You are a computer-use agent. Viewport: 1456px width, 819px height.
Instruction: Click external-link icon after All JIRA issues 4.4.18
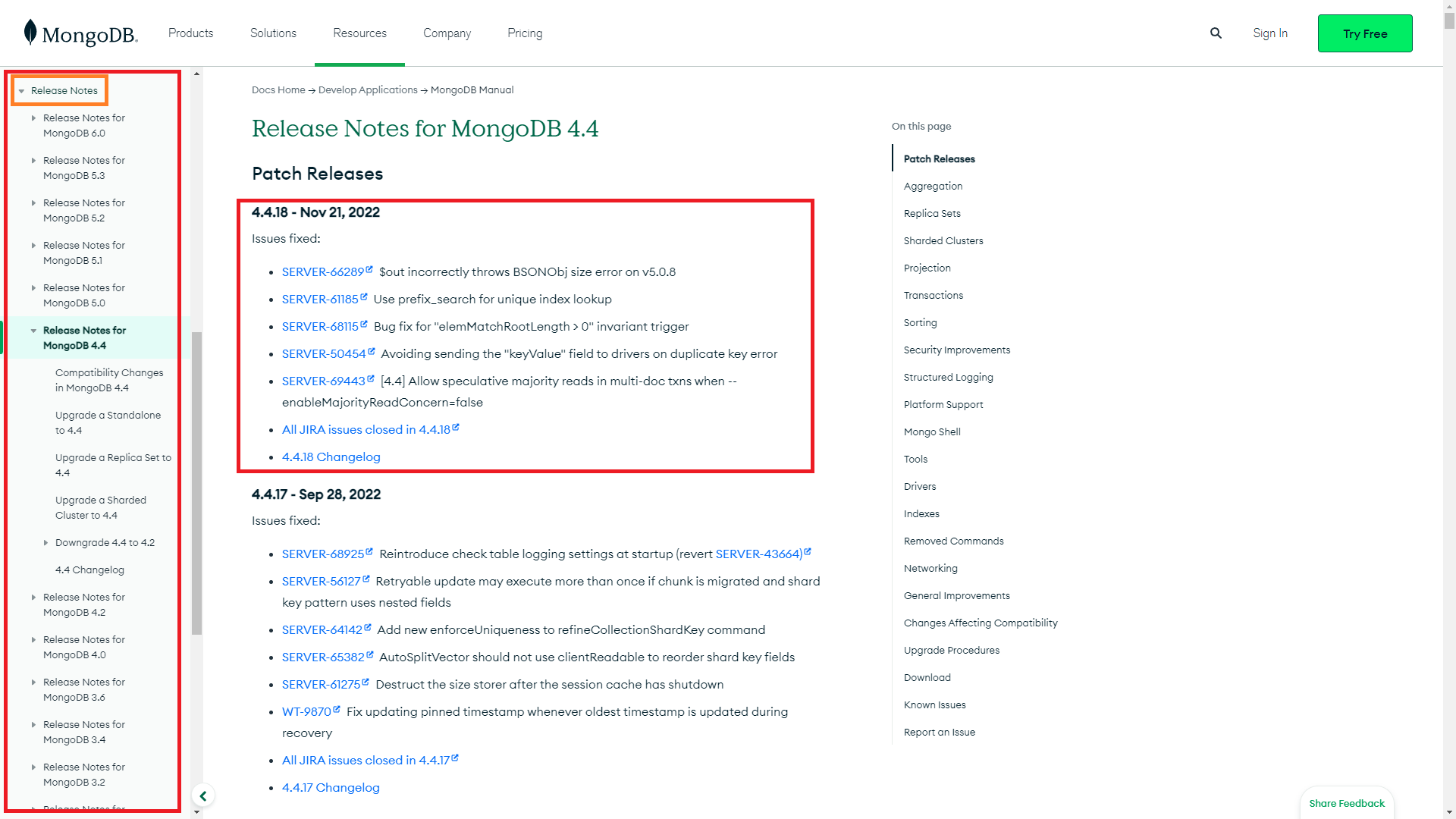[456, 427]
